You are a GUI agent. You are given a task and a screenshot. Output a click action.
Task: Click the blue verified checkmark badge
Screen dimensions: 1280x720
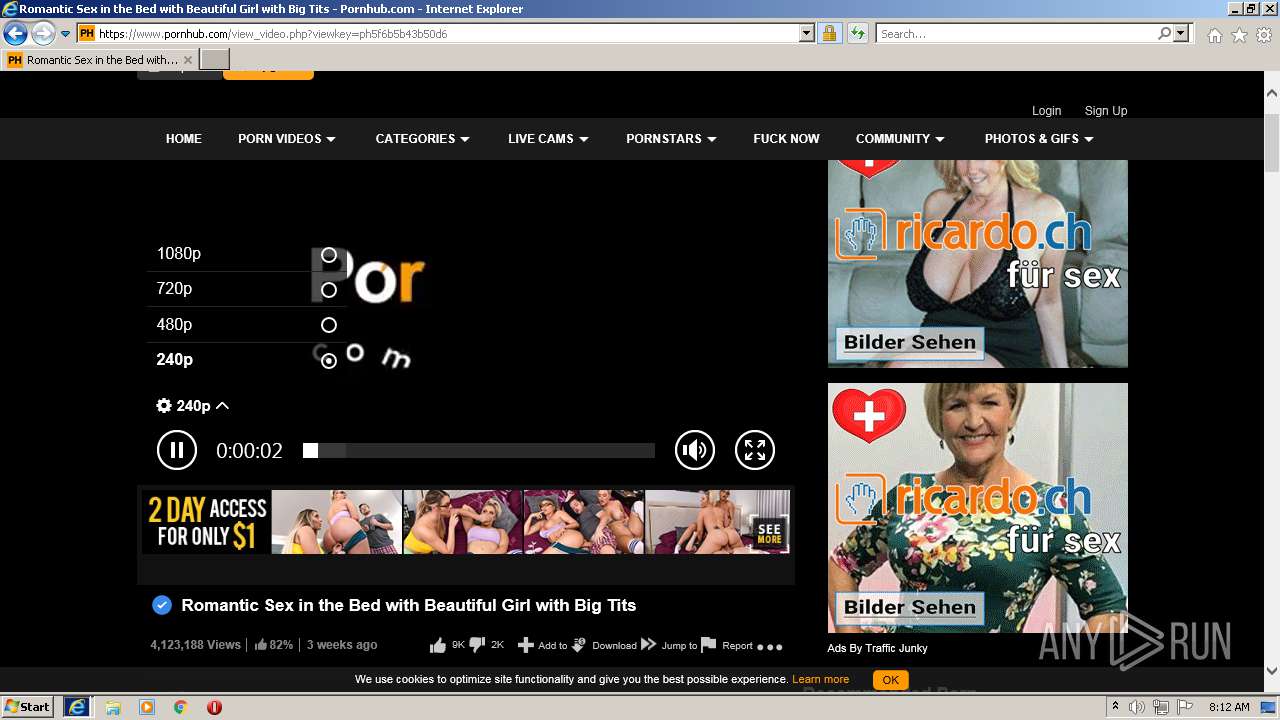pyautogui.click(x=161, y=605)
